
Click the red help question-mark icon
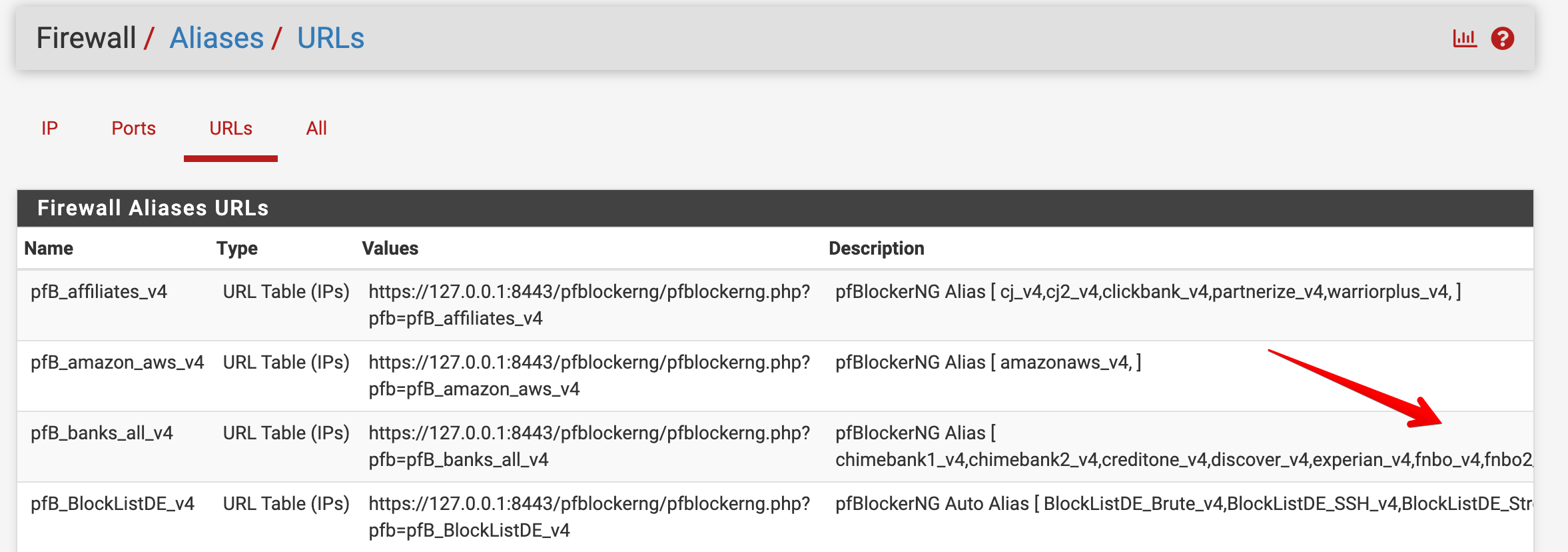(1503, 39)
